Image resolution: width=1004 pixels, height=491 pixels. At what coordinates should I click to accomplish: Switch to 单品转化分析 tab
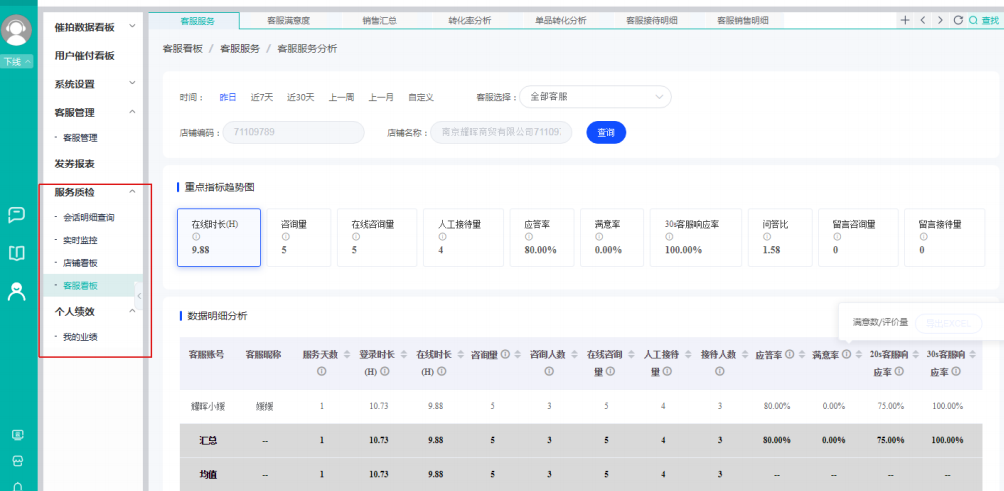tap(561, 20)
